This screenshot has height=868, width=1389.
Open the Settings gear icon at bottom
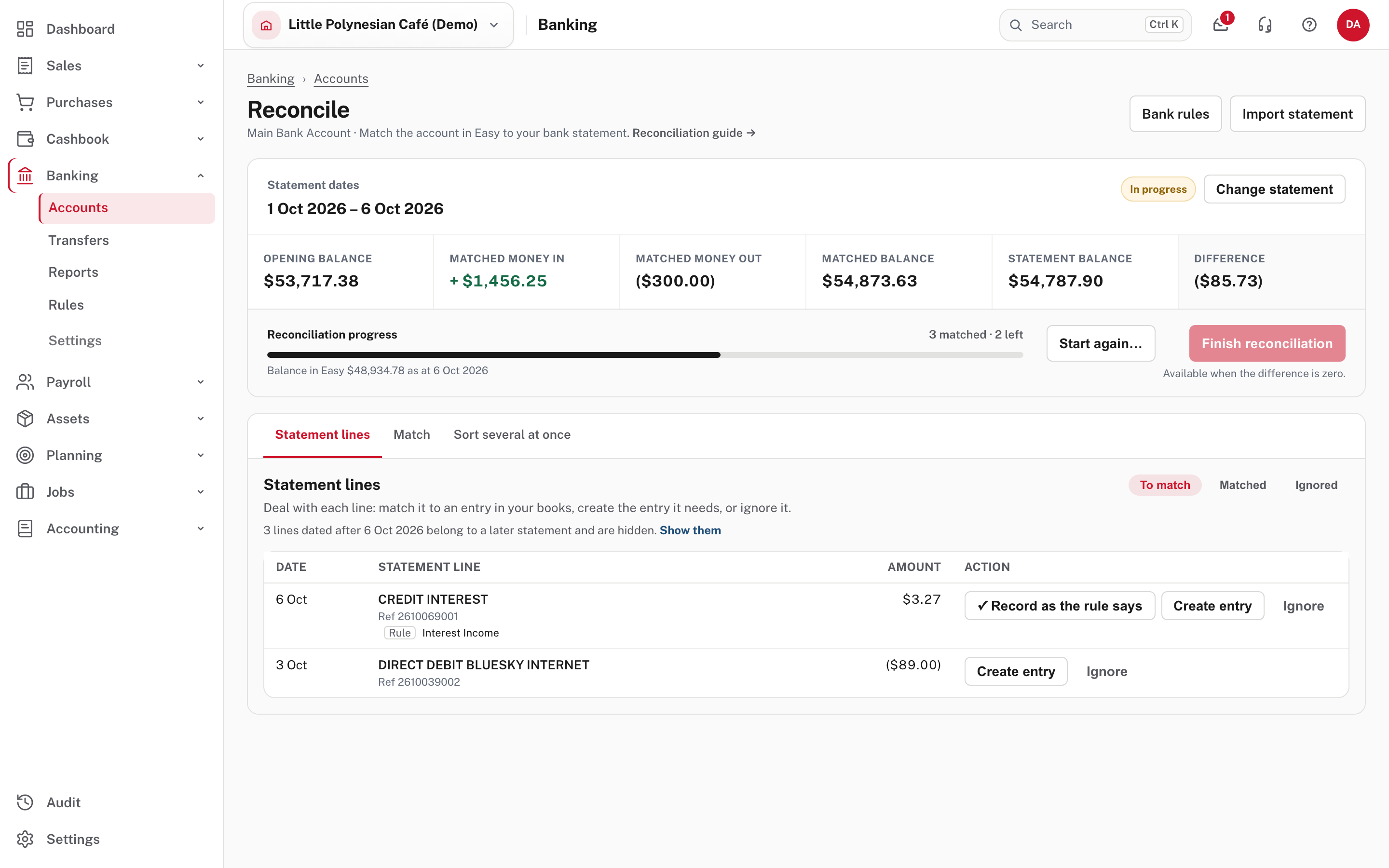(25, 839)
